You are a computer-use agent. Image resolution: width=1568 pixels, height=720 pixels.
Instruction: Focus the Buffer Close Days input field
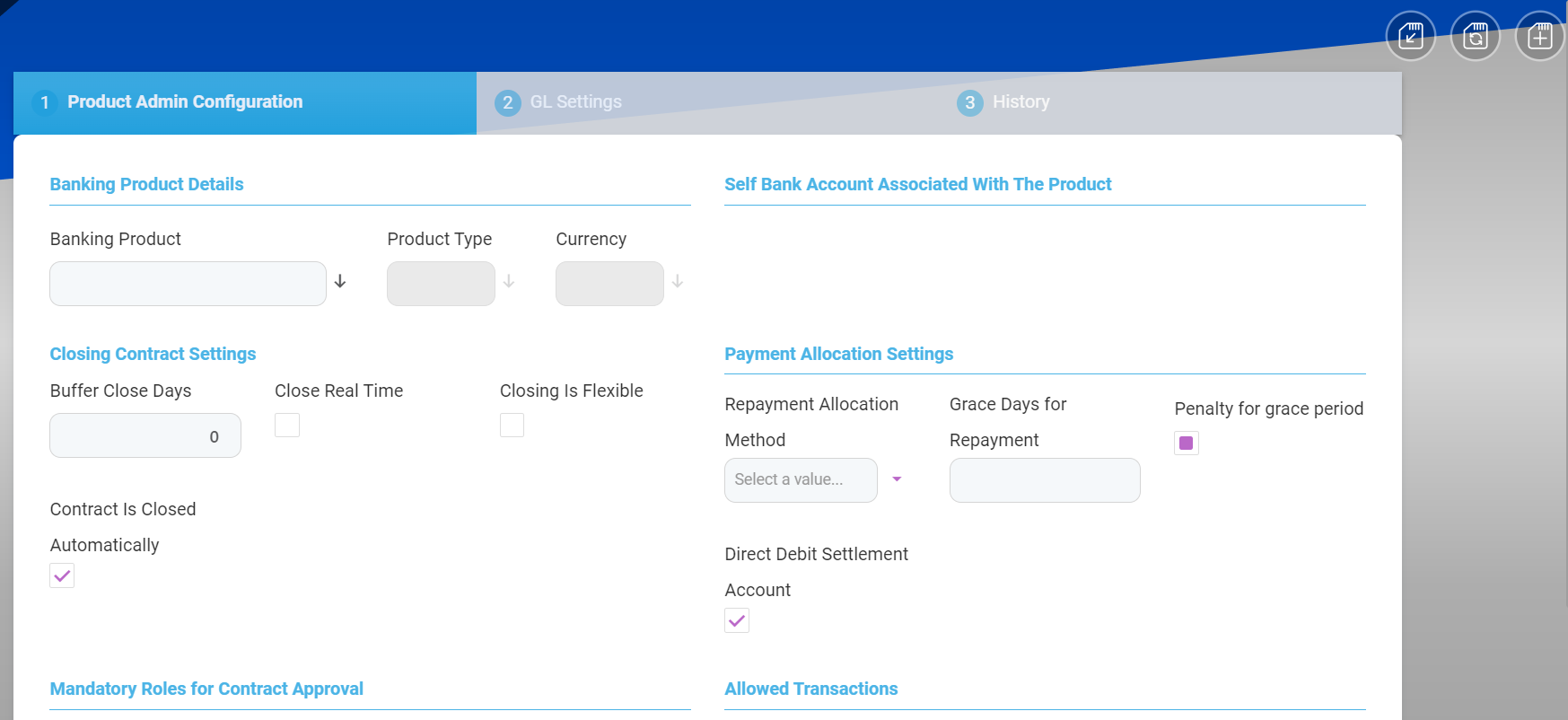145,436
